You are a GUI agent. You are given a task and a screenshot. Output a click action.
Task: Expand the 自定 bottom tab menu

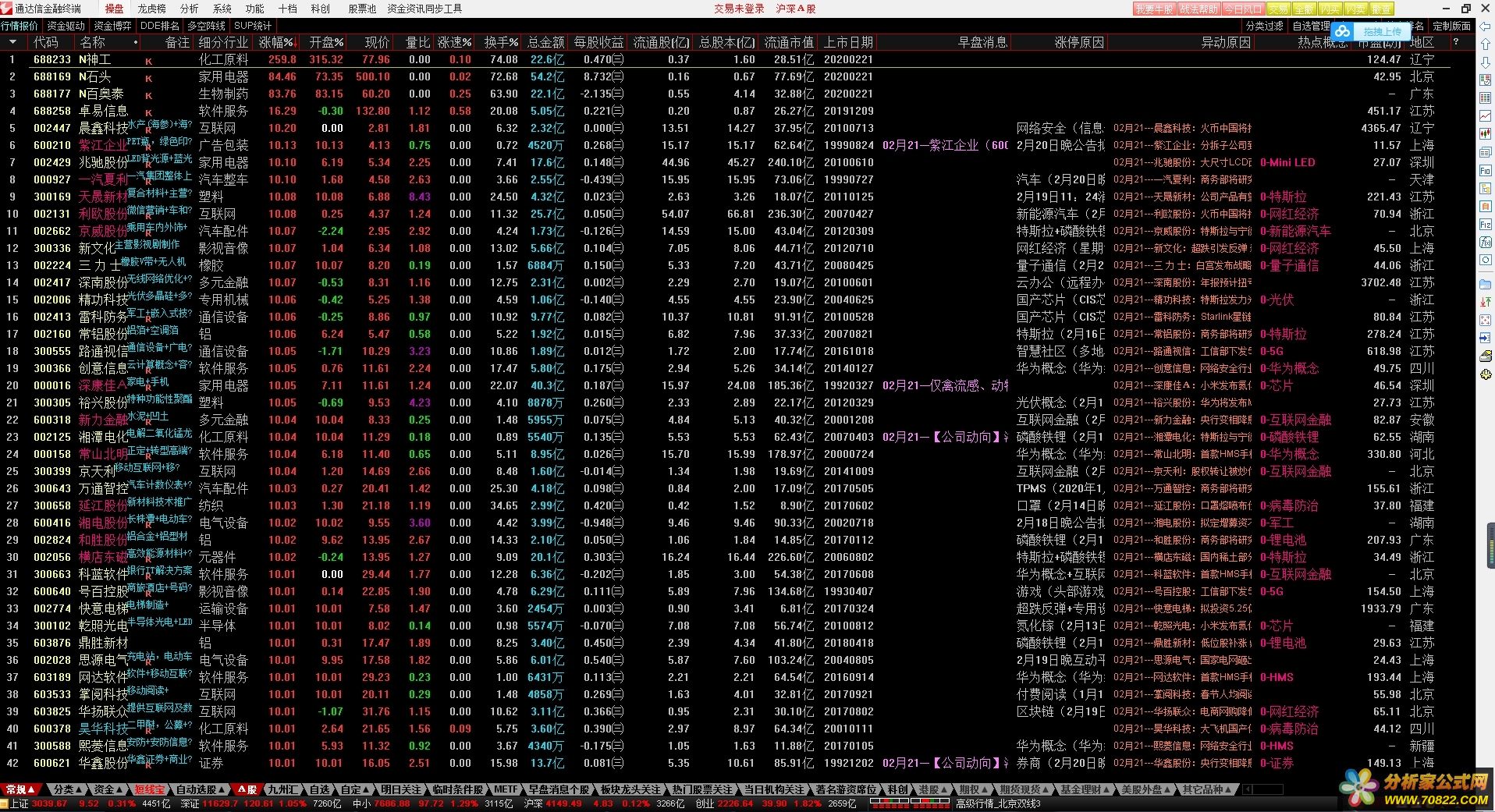tap(356, 789)
